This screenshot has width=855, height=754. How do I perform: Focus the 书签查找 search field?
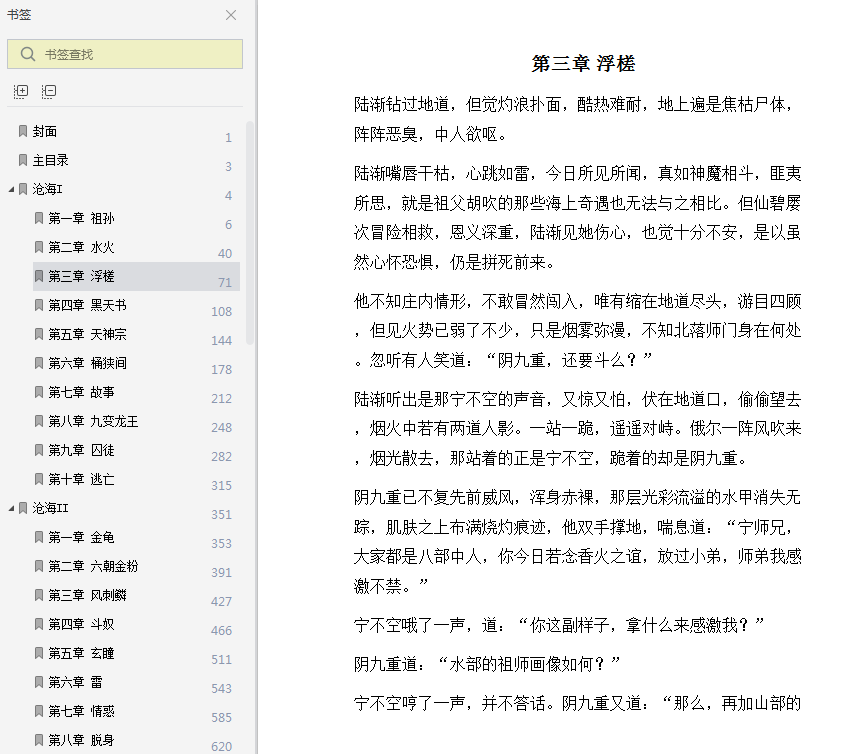(x=125, y=54)
